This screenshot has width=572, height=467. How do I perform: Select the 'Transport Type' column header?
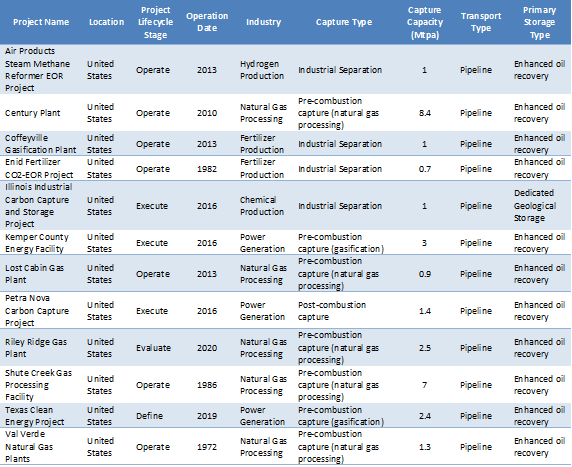pos(481,22)
